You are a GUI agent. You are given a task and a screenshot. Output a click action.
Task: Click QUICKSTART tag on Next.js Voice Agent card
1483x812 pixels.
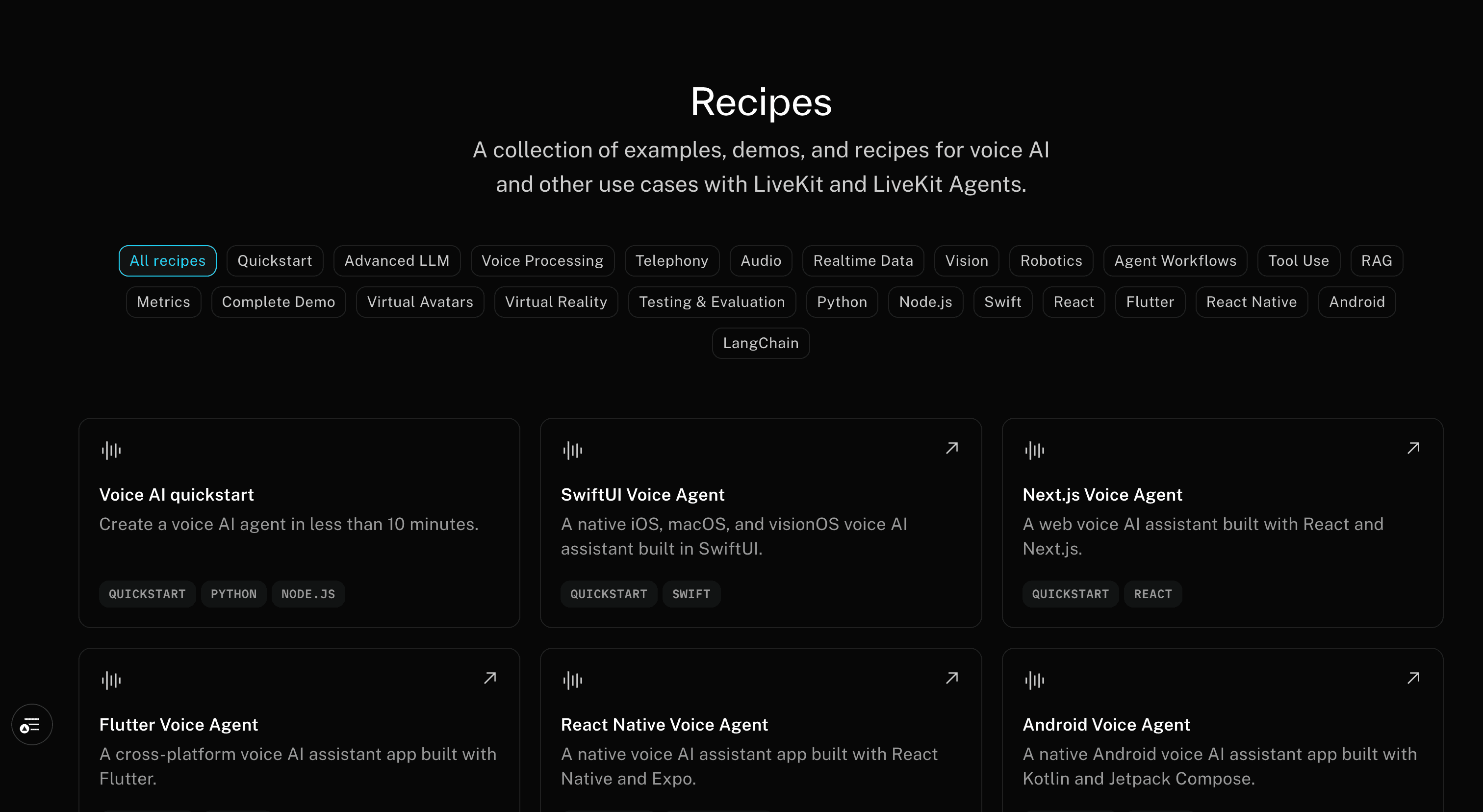pyautogui.click(x=1070, y=594)
